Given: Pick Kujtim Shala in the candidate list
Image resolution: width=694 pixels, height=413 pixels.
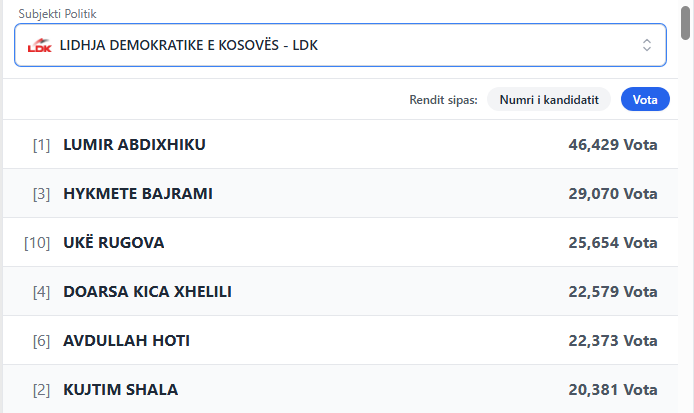Looking at the screenshot, I should tap(120, 389).
